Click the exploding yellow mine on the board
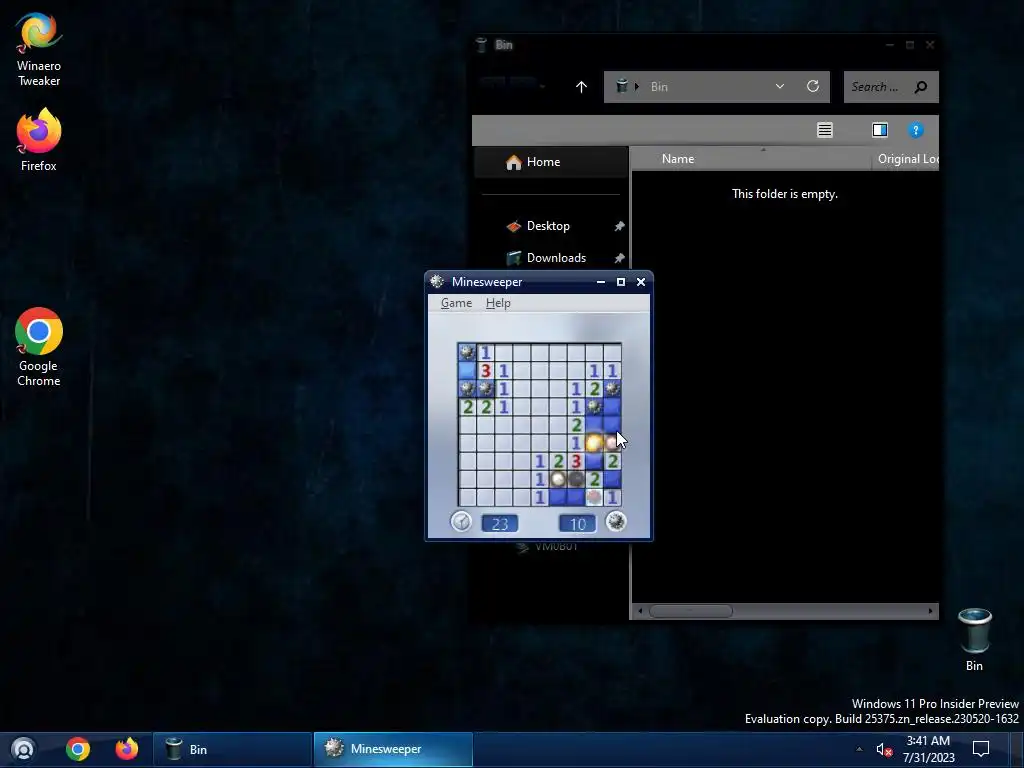The width and height of the screenshot is (1024, 768). 594,443
